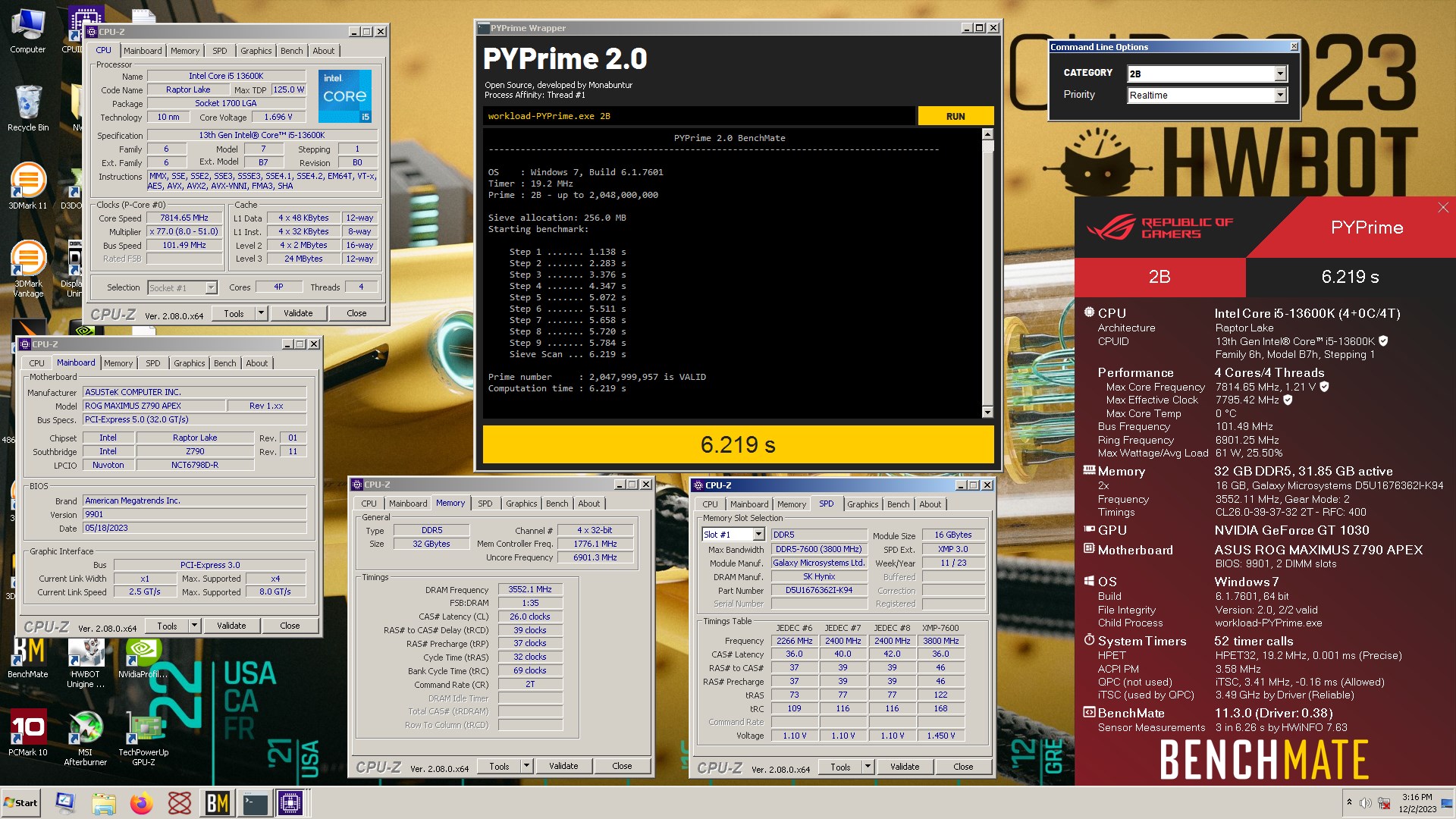1456x819 pixels.
Task: Select SPD tab in Memory CPU-Z window
Action: (485, 504)
